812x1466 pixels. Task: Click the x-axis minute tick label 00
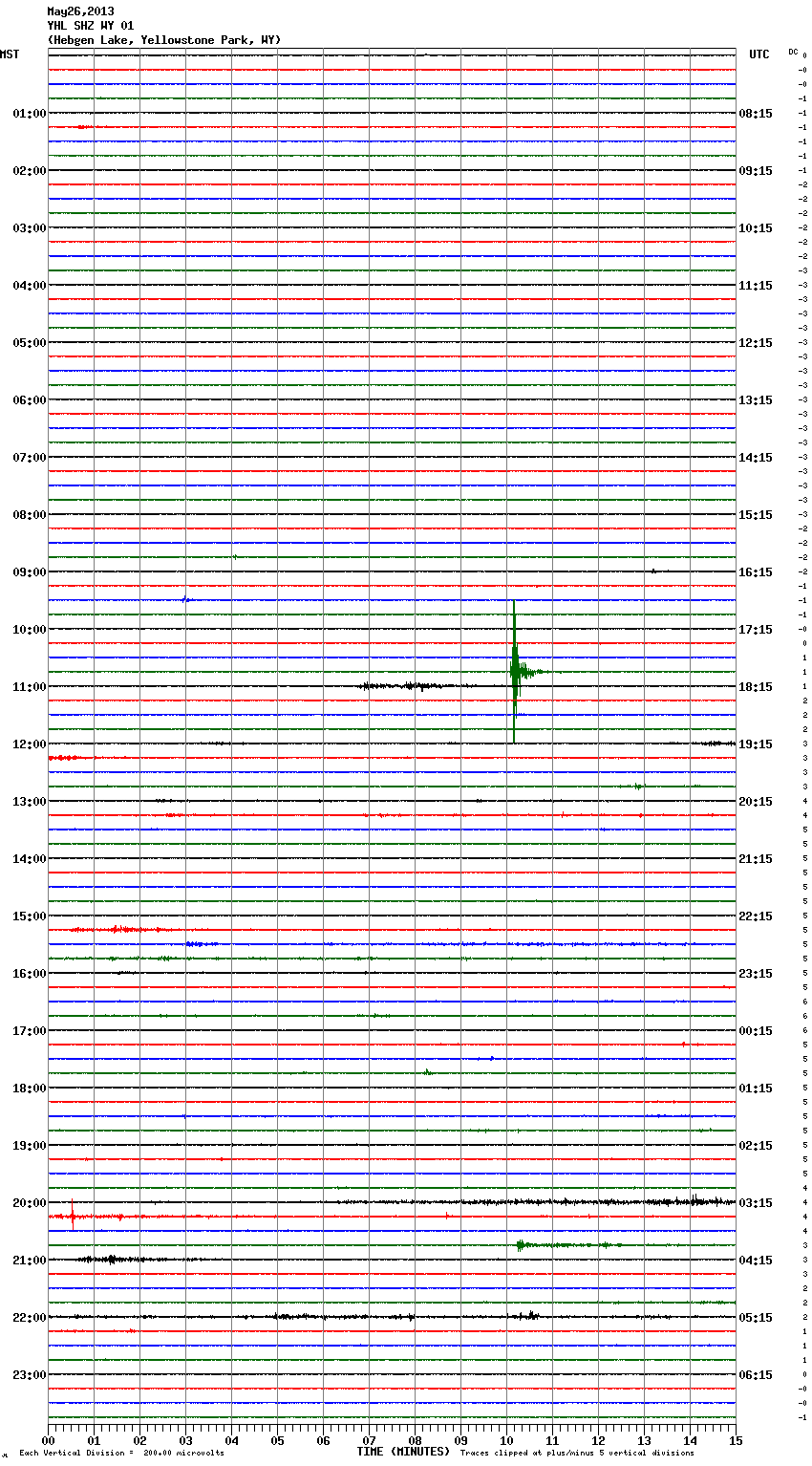point(48,1441)
